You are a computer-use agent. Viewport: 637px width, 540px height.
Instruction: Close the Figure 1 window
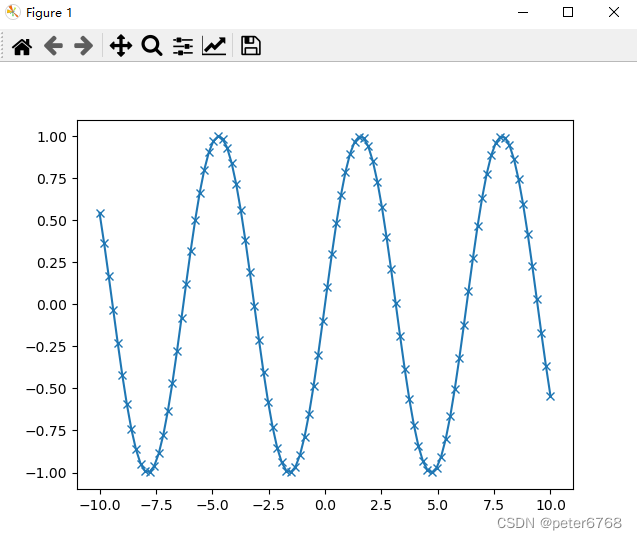(x=614, y=12)
